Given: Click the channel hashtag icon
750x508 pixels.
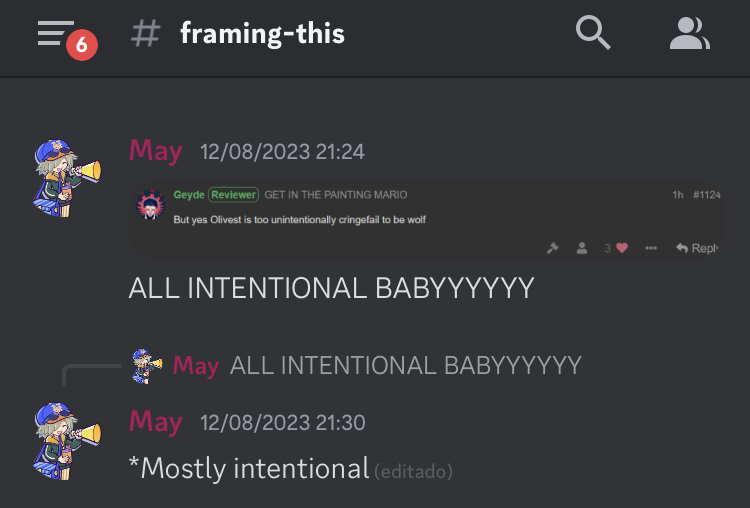Looking at the screenshot, I should pyautogui.click(x=145, y=33).
